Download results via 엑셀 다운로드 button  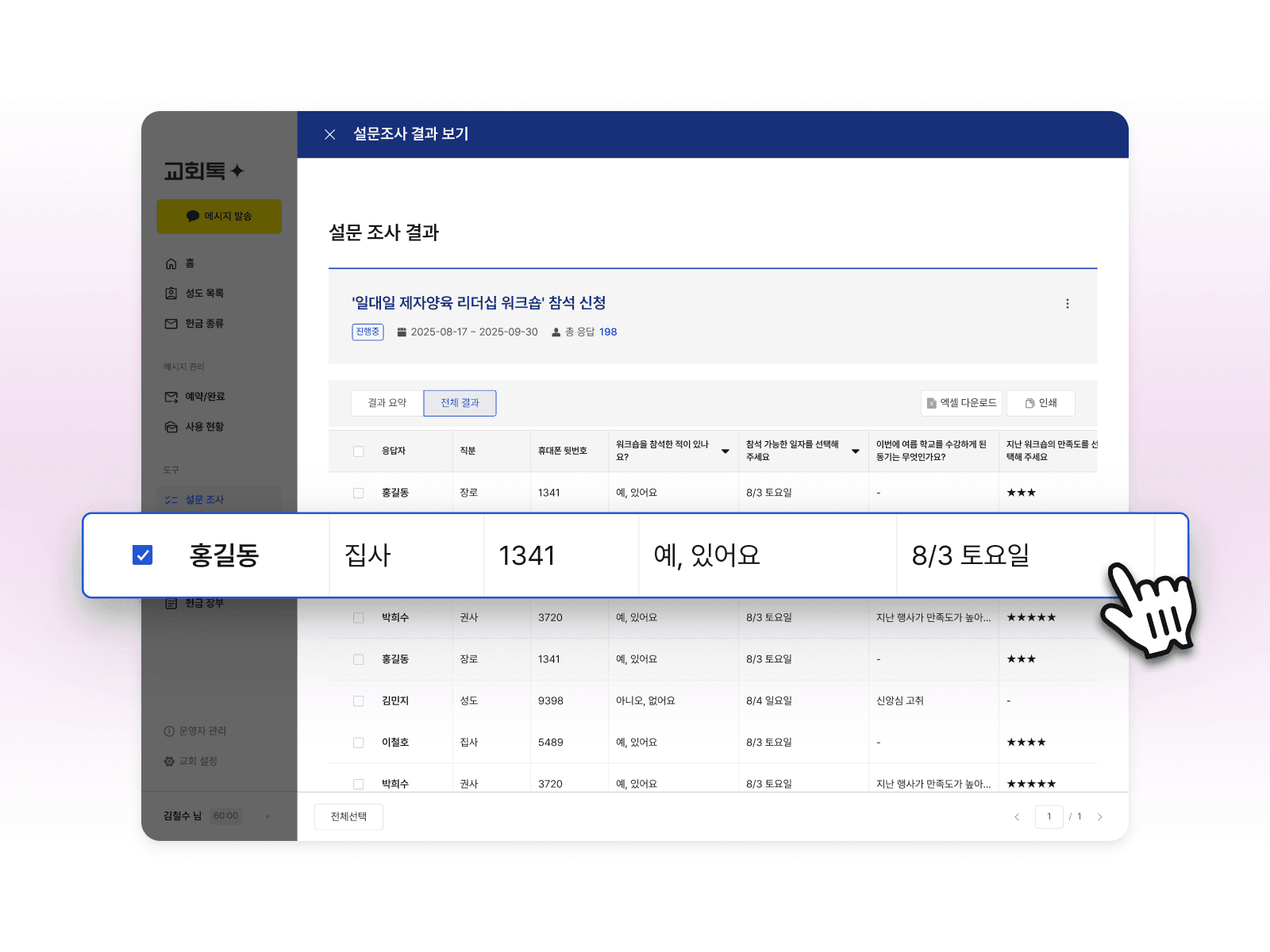click(x=963, y=403)
